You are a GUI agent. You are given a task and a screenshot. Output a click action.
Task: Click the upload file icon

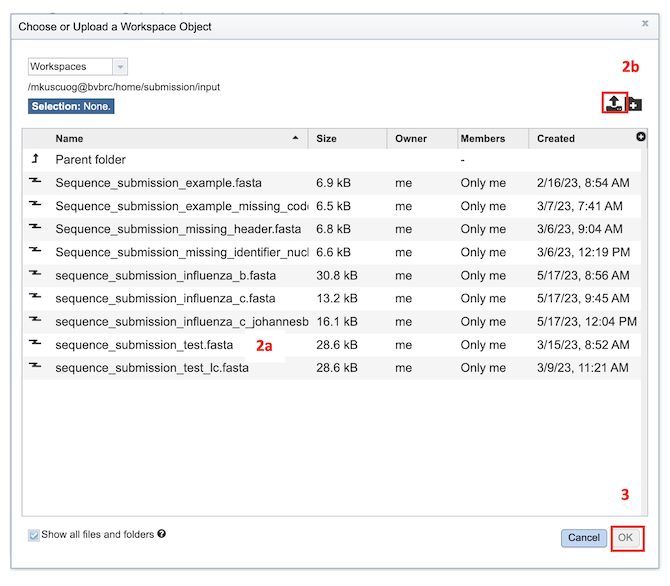(614, 103)
